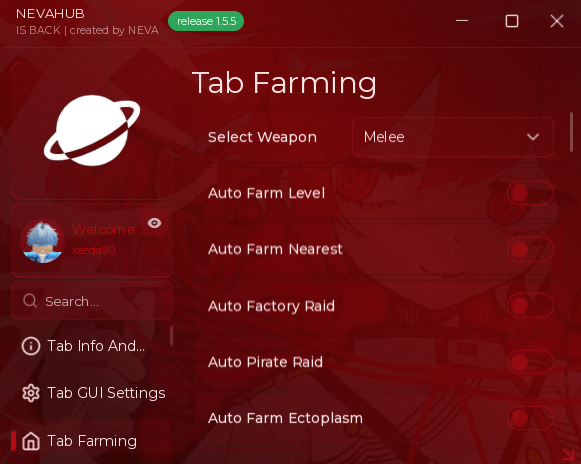581x464 pixels.
Task: Turn on Auto Farm Nearest
Action: click(x=530, y=249)
